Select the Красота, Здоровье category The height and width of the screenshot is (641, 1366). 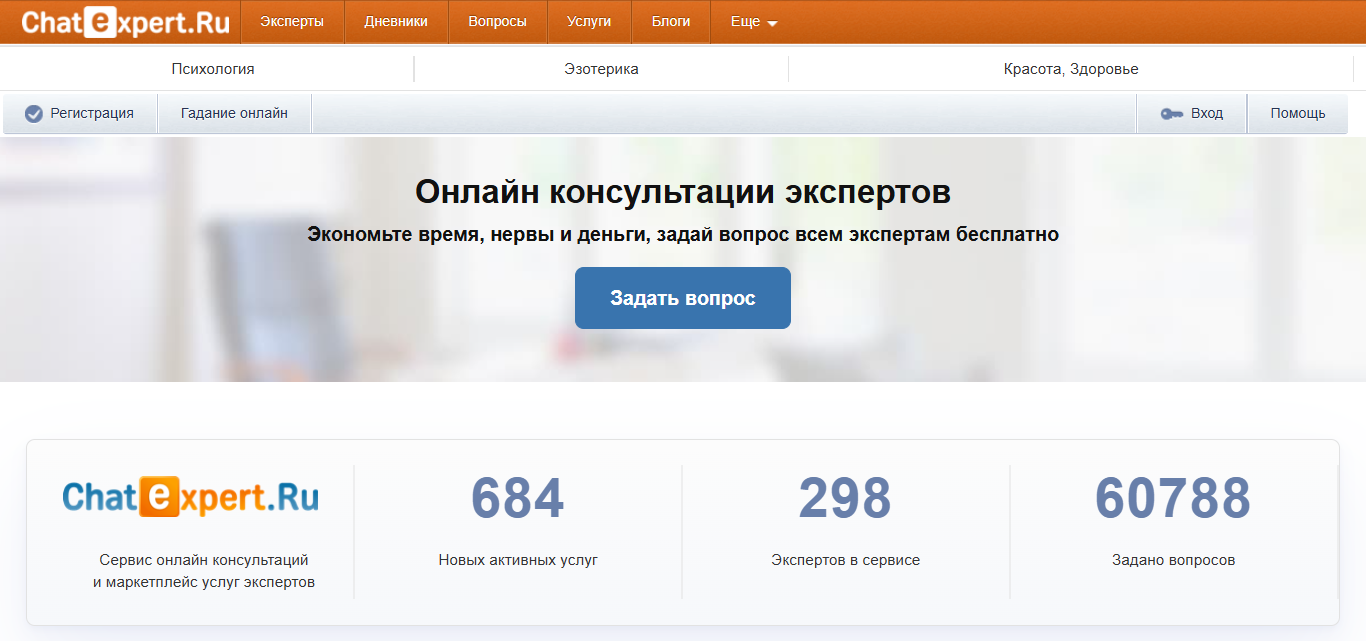1071,69
